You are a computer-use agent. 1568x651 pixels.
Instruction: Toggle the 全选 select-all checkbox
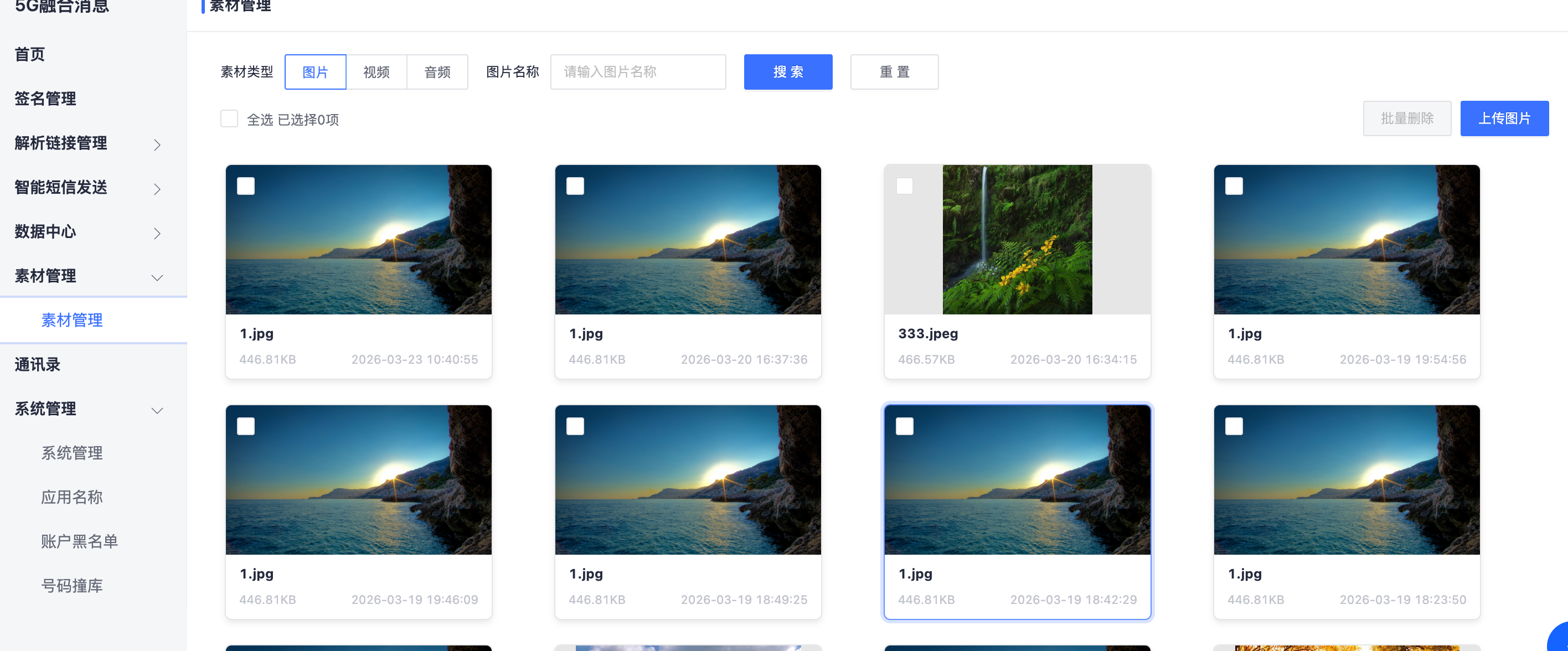pos(229,118)
